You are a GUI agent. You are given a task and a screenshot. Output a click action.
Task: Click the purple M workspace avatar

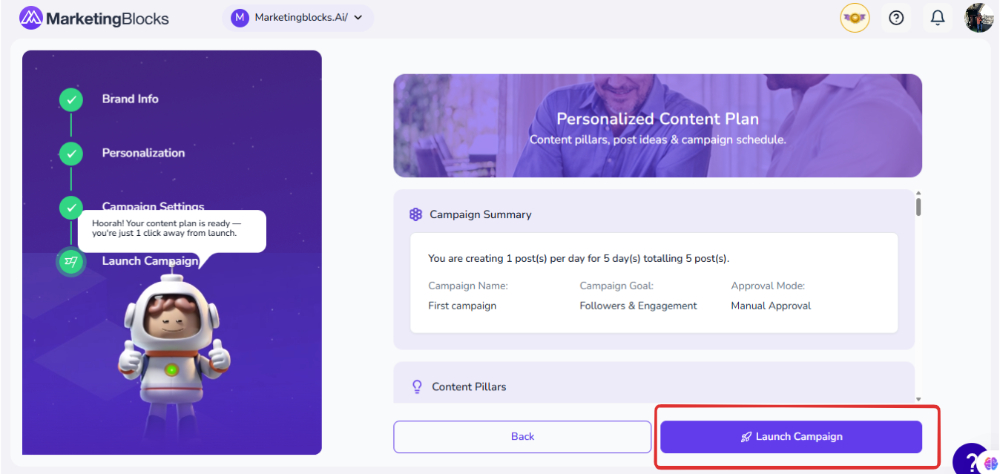tap(240, 18)
